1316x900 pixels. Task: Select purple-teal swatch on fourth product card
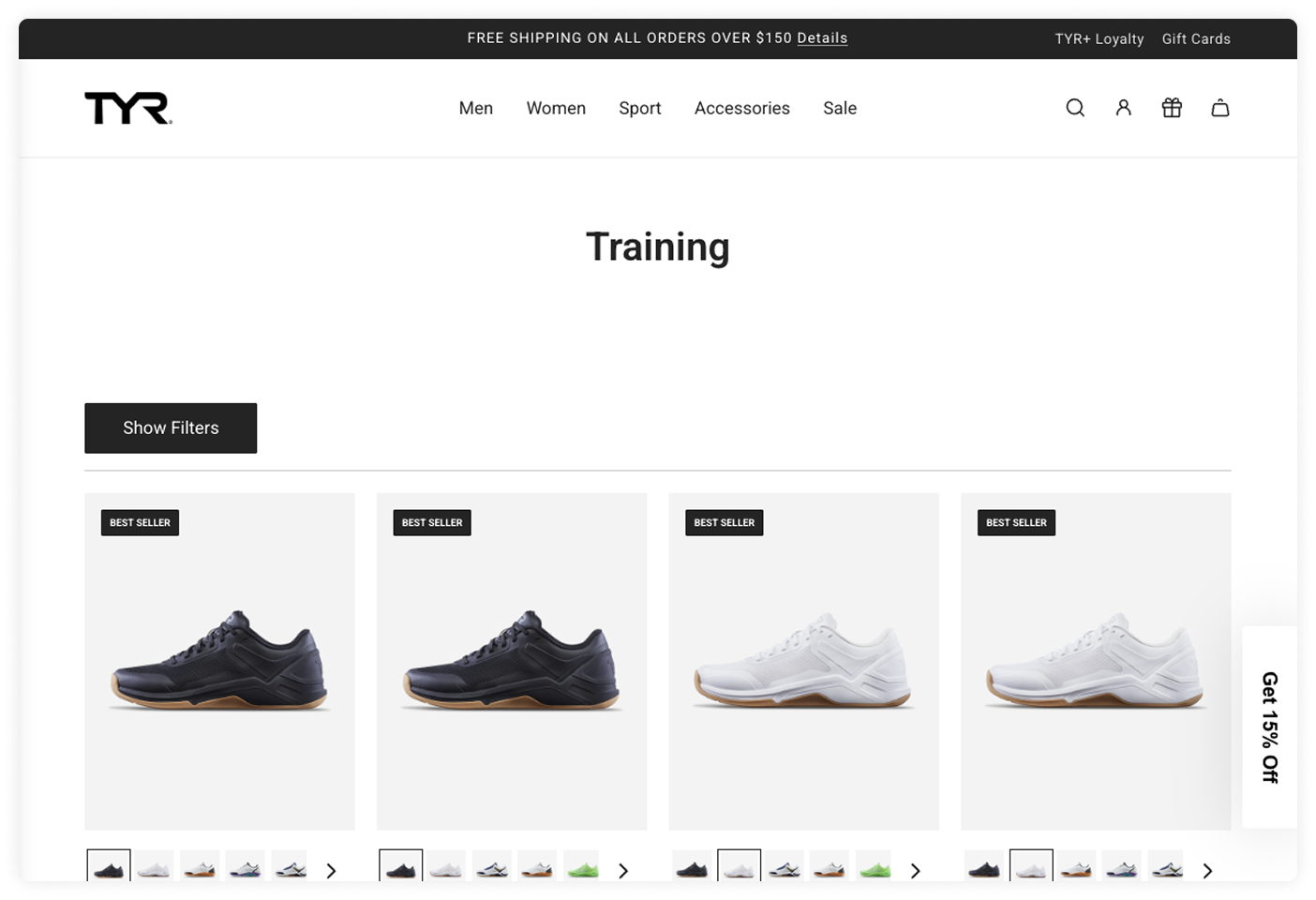coord(1122,866)
